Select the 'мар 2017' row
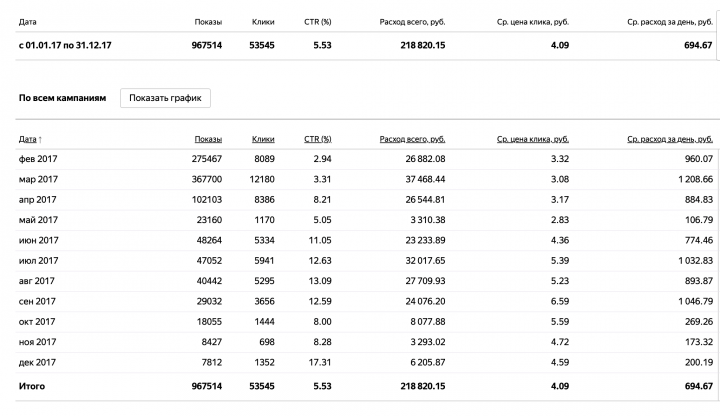Screen dimensions: 720x416 366,179
